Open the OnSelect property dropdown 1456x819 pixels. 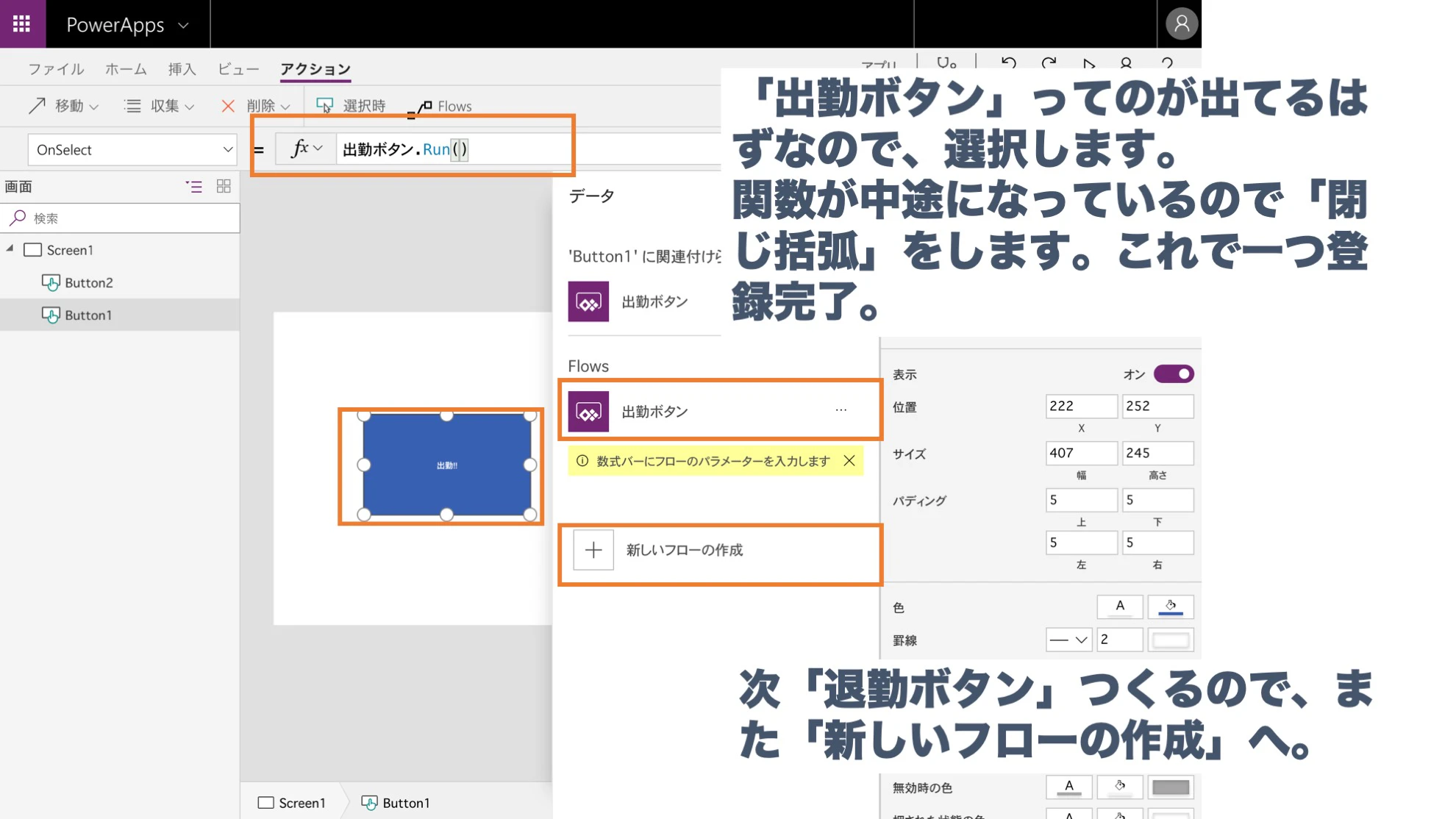click(x=132, y=149)
